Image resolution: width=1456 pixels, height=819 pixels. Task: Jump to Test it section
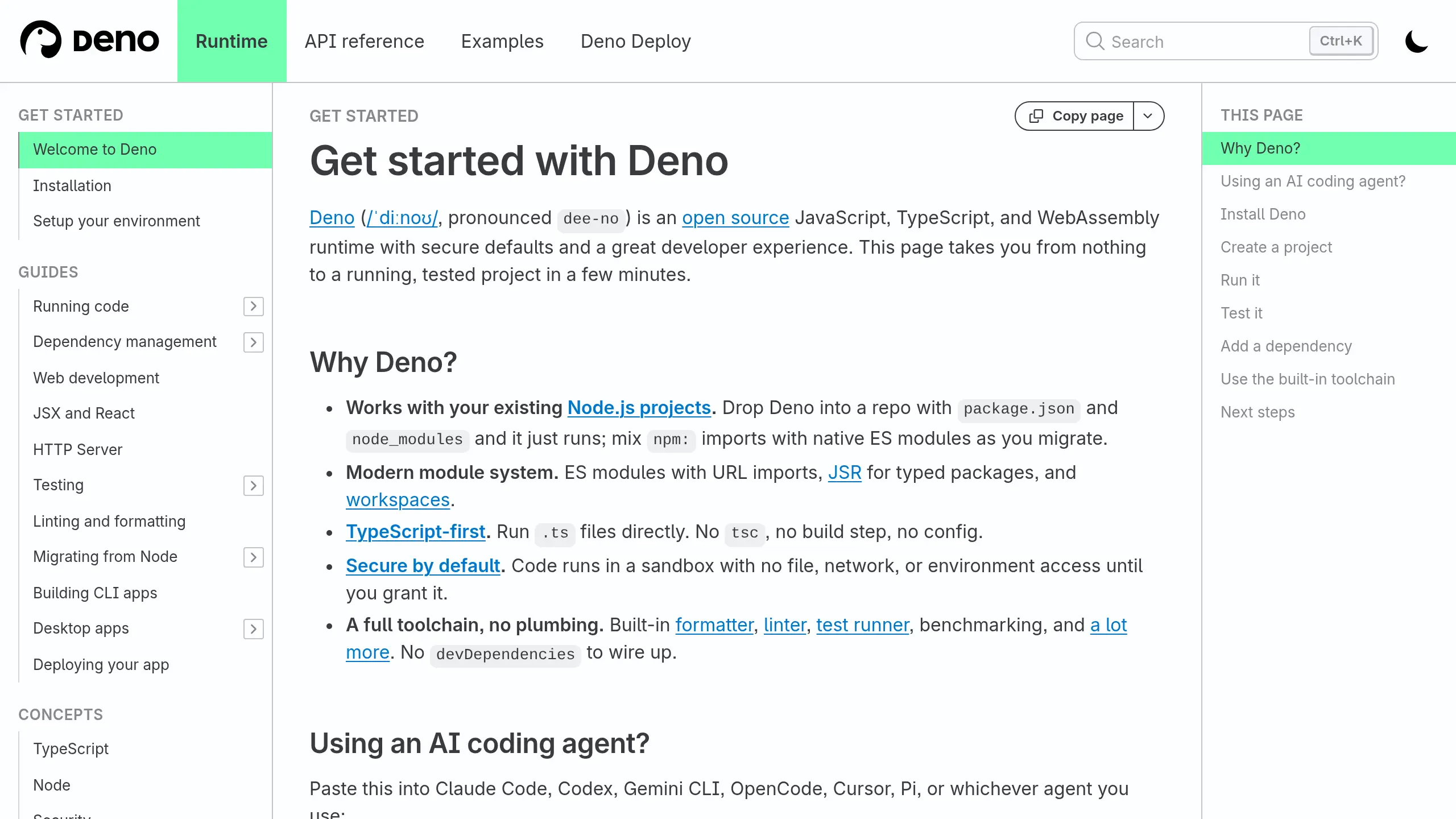click(x=1241, y=313)
